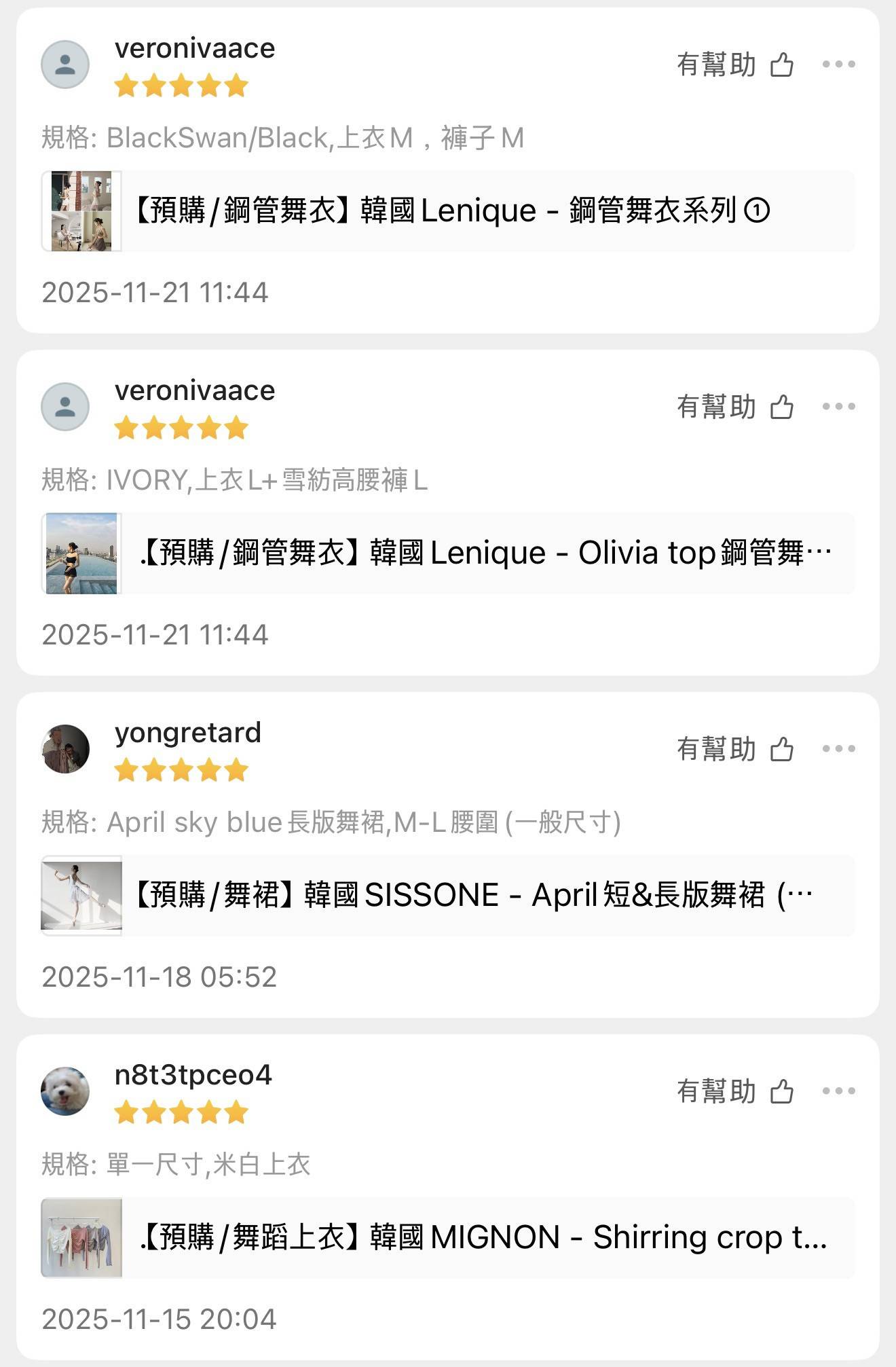896x1367 pixels.
Task: Open default avatar of first veronivaace review
Action: pos(65,65)
